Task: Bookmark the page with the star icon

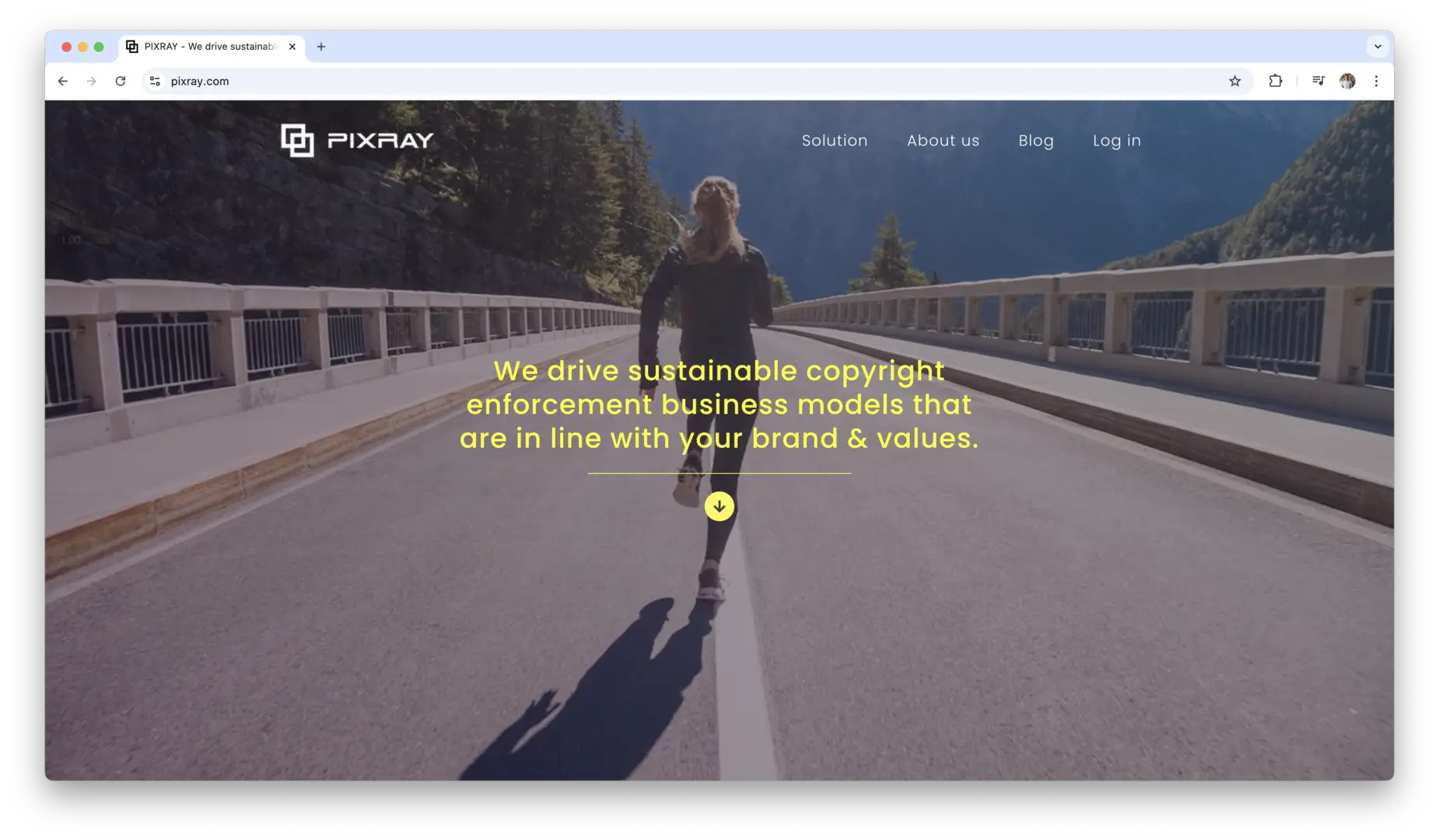Action: (1234, 80)
